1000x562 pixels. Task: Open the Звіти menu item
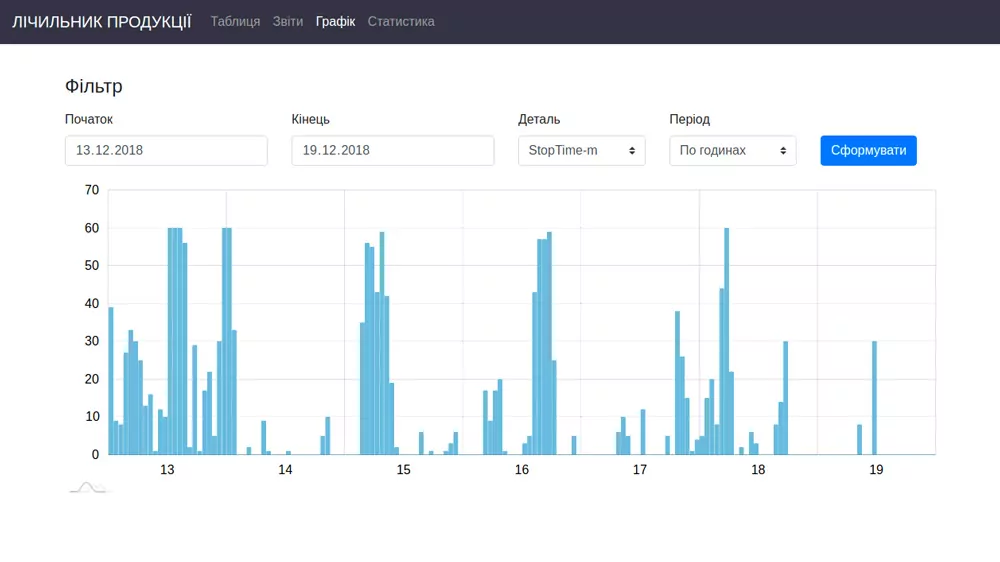tap(288, 22)
